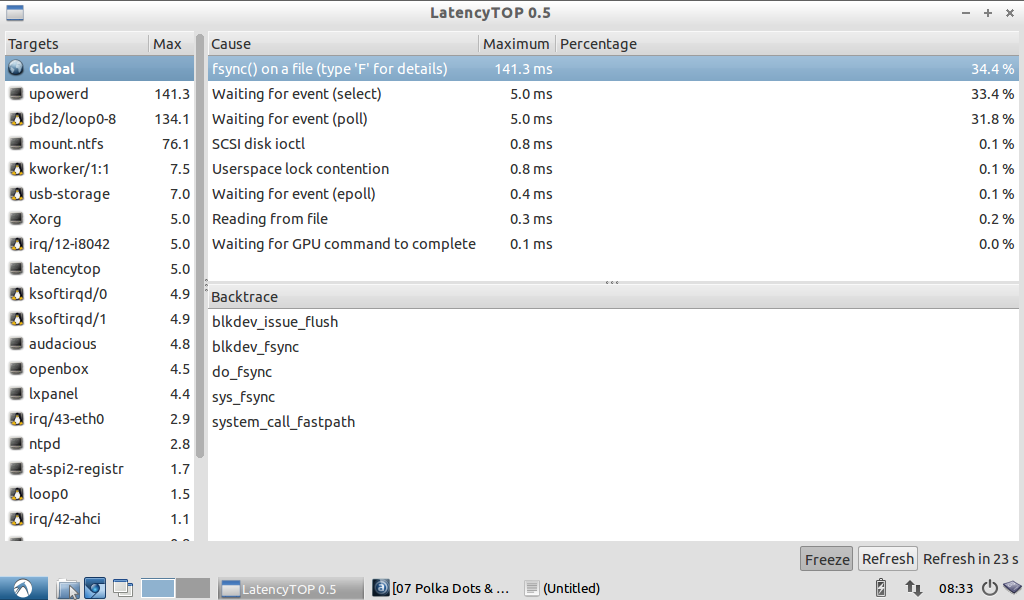Activate LatencyTOP 0.5 taskbar entry
Viewport: 1024px width, 600px height.
coord(290,588)
